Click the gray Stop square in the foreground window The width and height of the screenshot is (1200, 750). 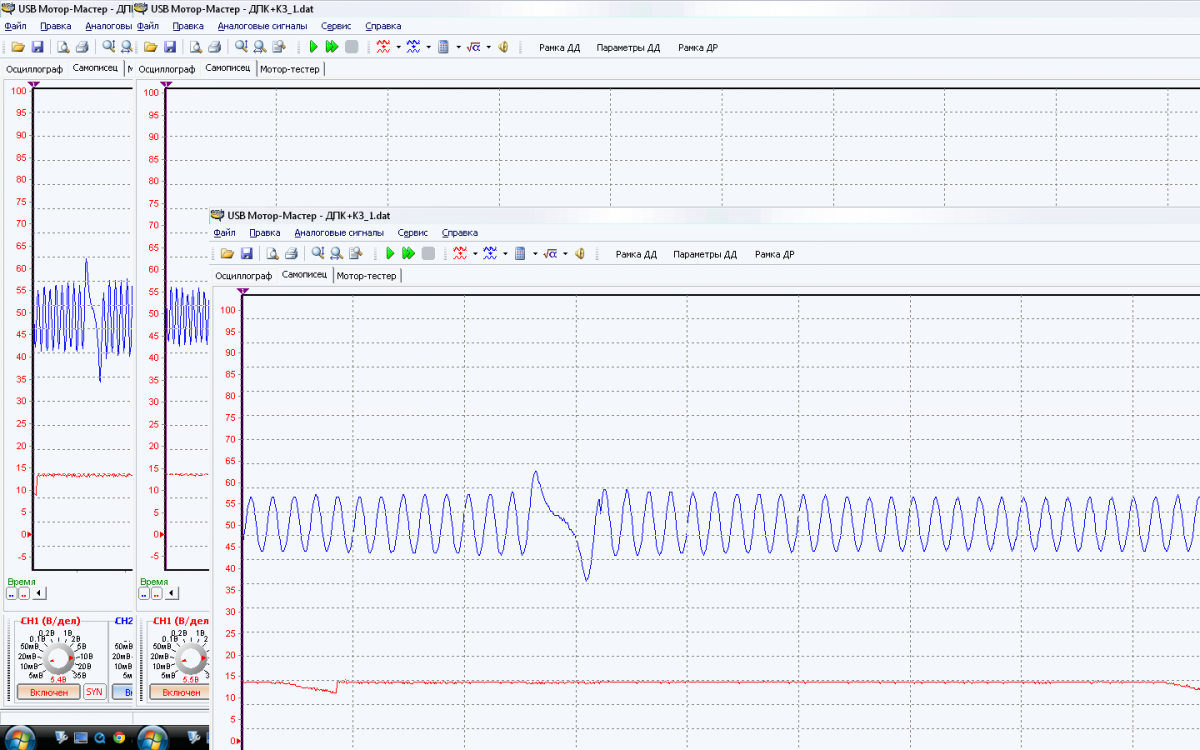coord(428,254)
